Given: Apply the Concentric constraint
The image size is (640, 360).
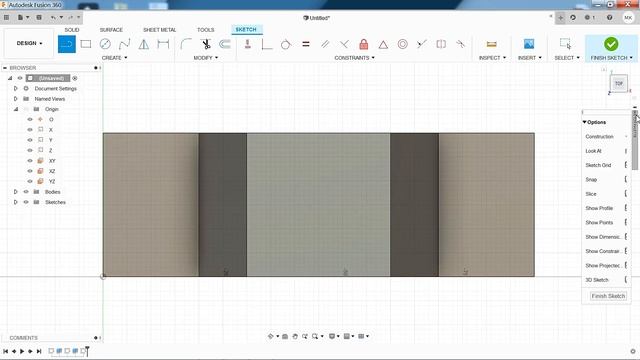Looking at the screenshot, I should pos(402,44).
